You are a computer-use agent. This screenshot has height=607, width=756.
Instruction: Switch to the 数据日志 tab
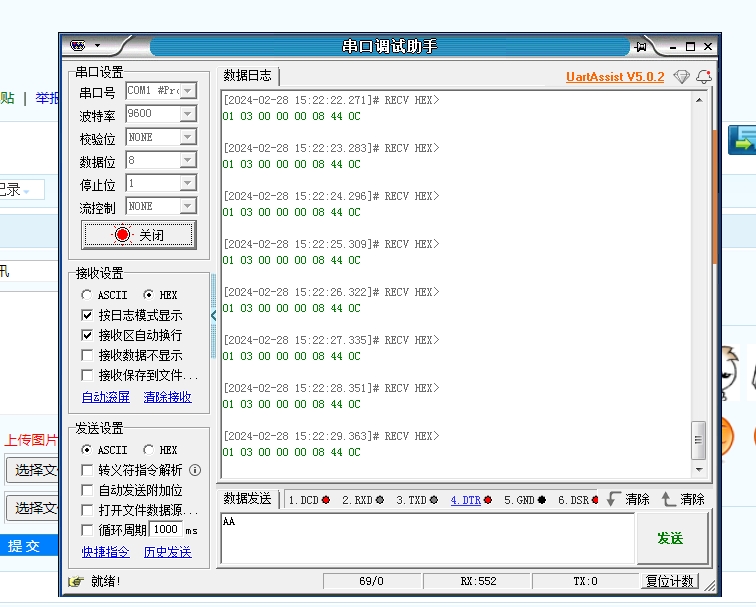tap(247, 76)
